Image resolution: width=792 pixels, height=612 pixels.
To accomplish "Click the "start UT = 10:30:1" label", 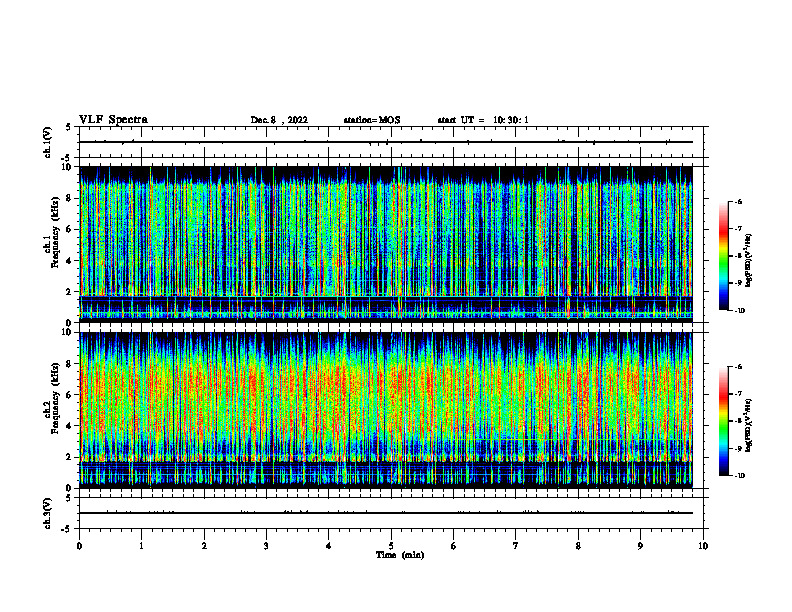I will 483,120.
